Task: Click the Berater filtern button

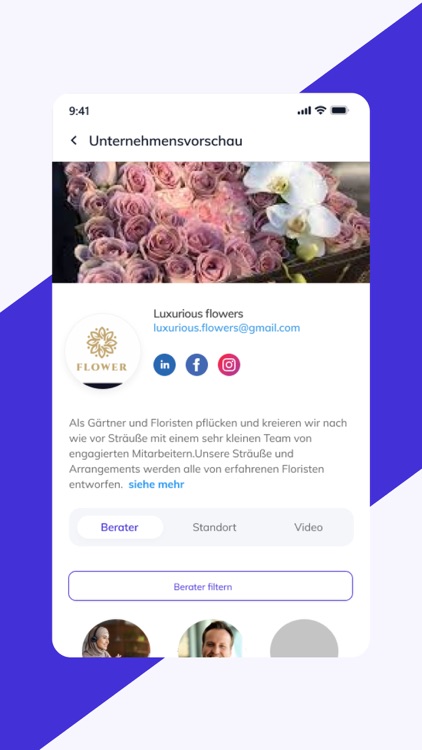Action: click(211, 586)
